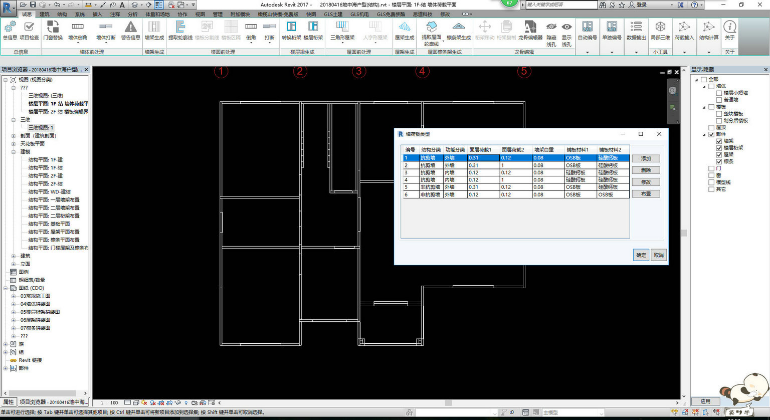Uncheck the 楼层桁架 checkbox in right panel
This screenshot has height=420, width=770.
pyautogui.click(x=719, y=148)
